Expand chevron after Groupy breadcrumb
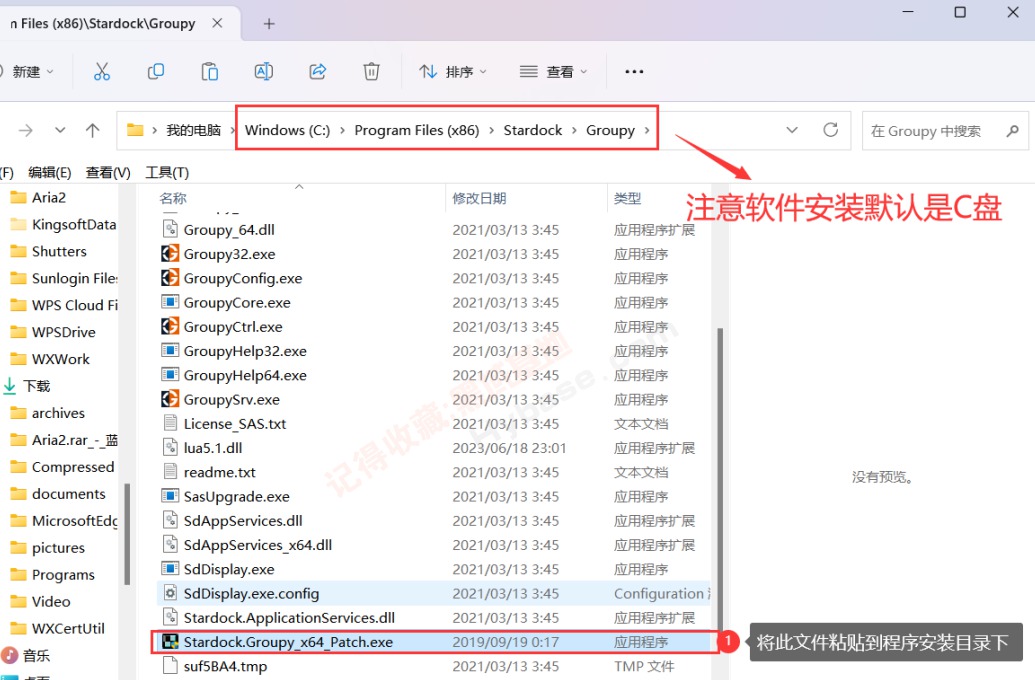 pos(647,131)
